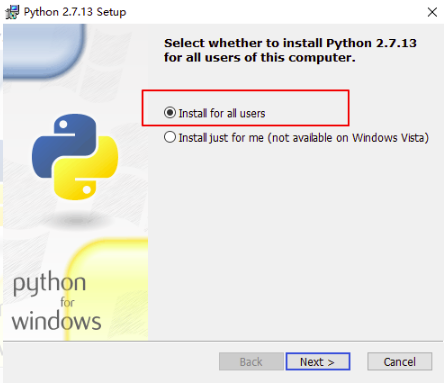Viewport: 445px width, 383px height.
Task: Click the 'not available on Windows Vista' label text
Action: click(348, 138)
